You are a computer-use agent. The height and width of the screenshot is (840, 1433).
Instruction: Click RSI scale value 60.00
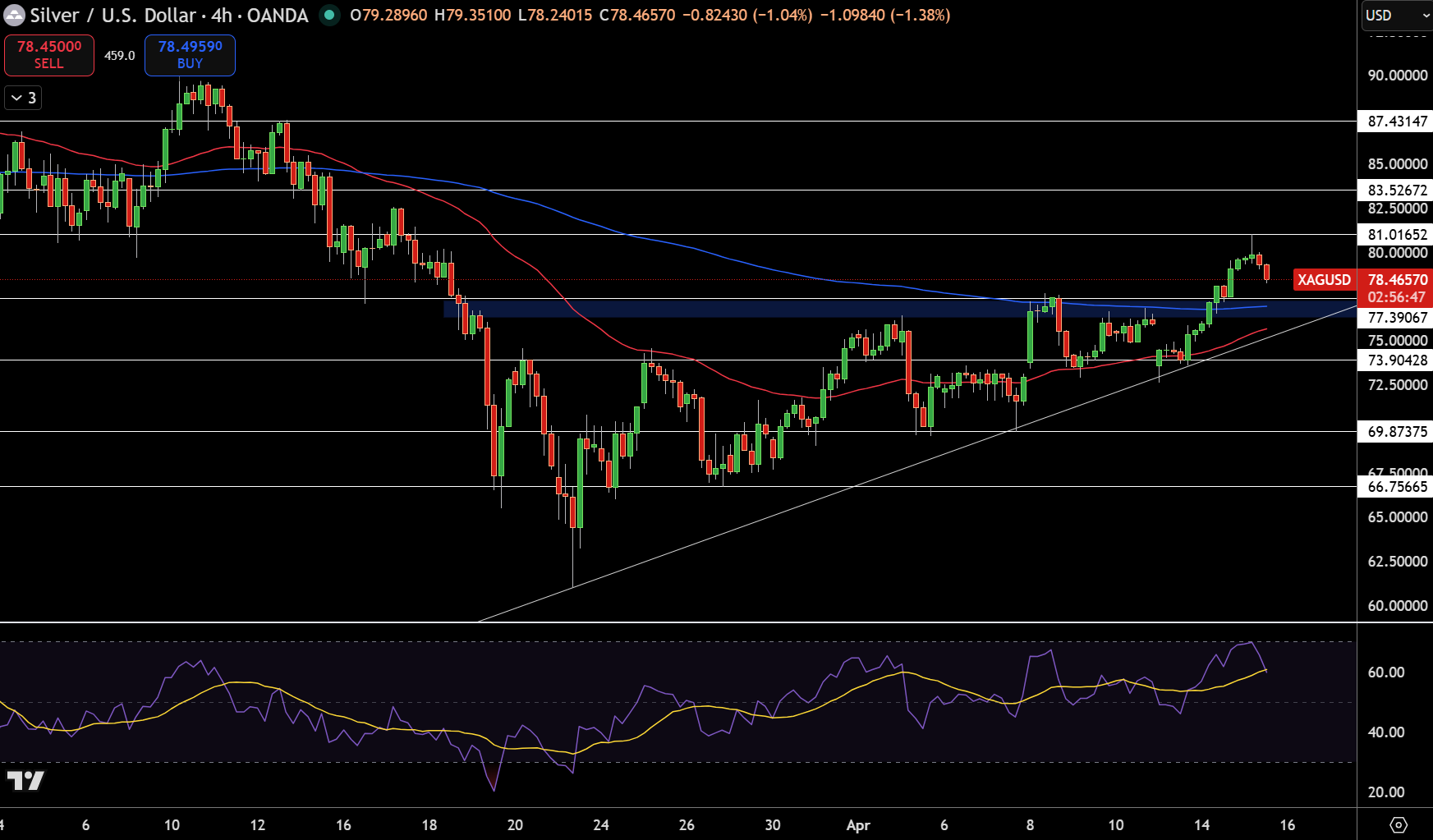point(1386,672)
